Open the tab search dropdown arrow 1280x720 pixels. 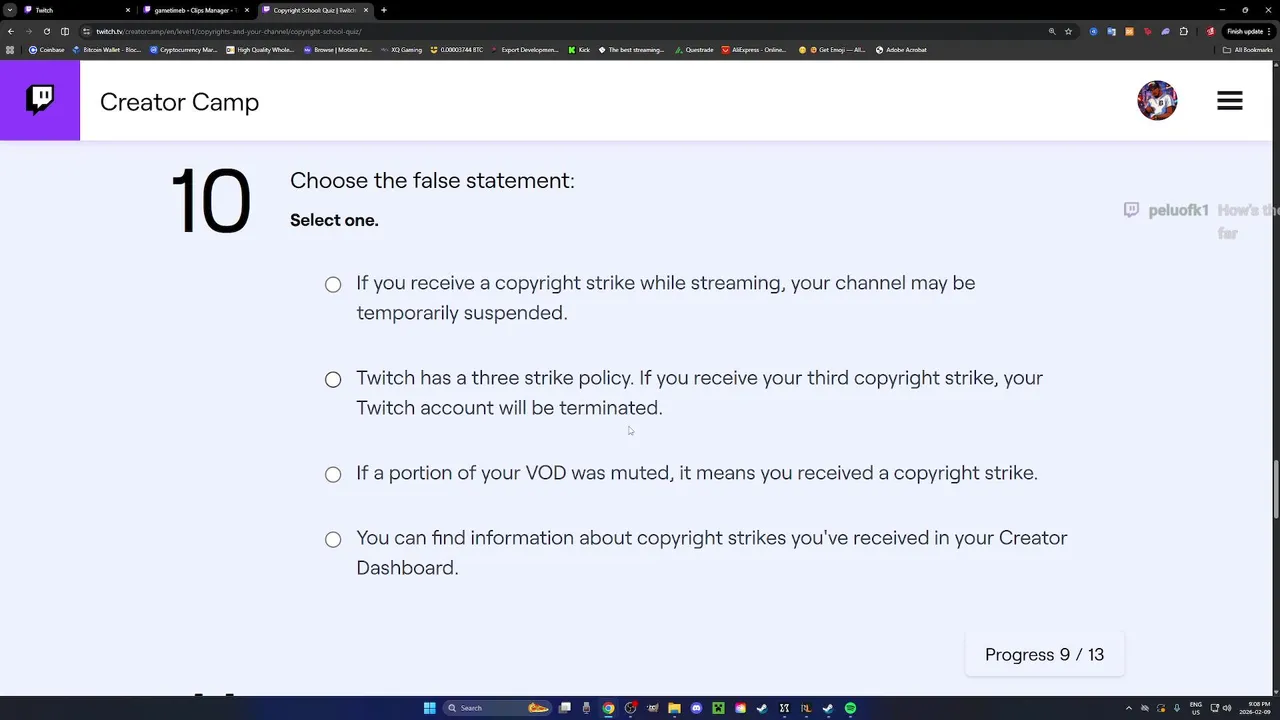pyautogui.click(x=10, y=10)
